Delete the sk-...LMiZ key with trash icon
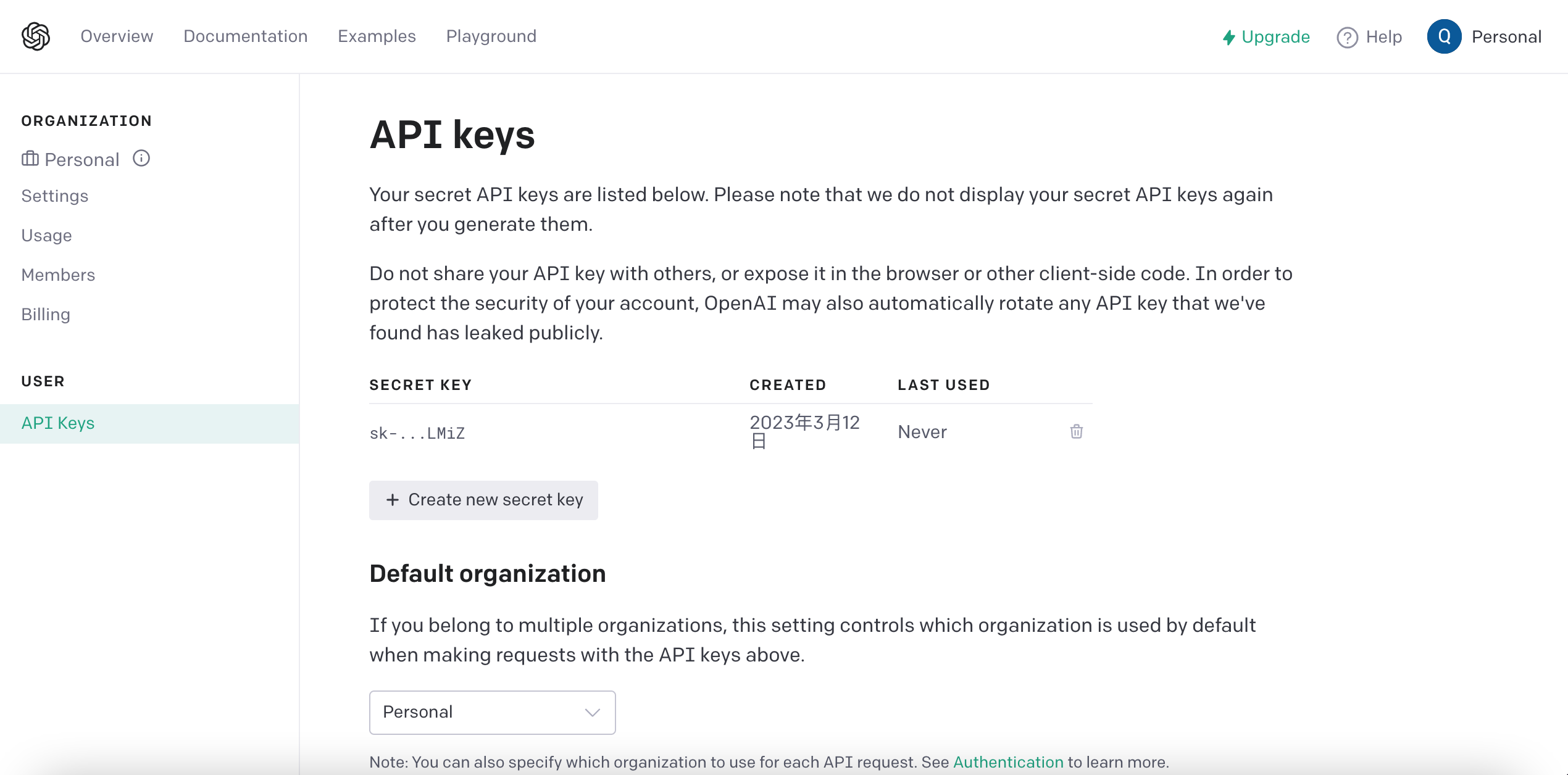Screen dimensions: 1568x775 1076,431
